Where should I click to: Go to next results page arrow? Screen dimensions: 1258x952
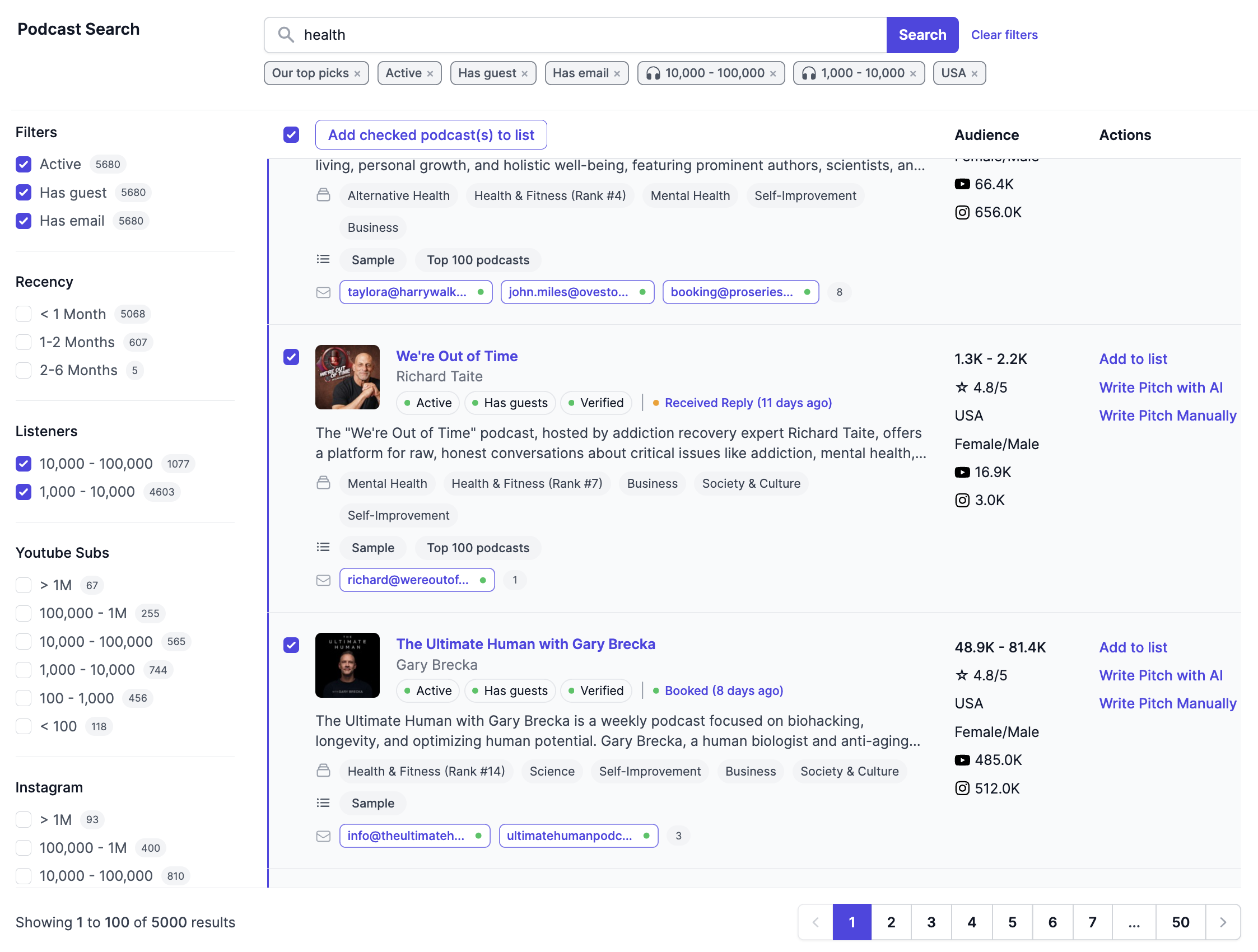[1223, 922]
